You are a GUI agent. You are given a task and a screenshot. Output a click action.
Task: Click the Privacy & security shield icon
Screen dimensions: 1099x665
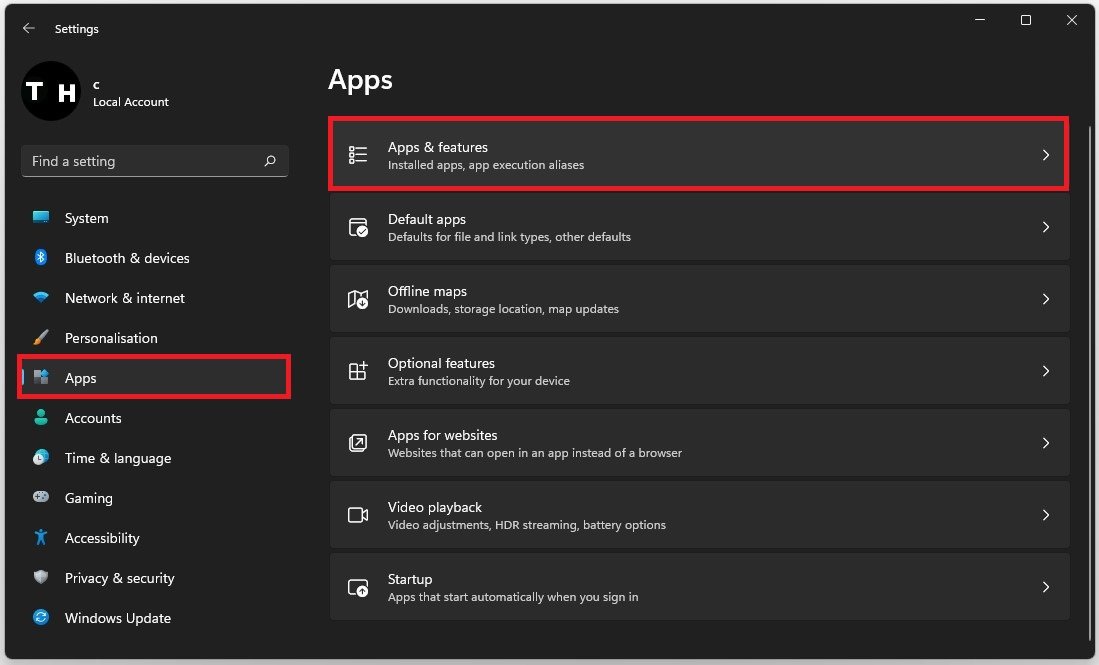(41, 578)
